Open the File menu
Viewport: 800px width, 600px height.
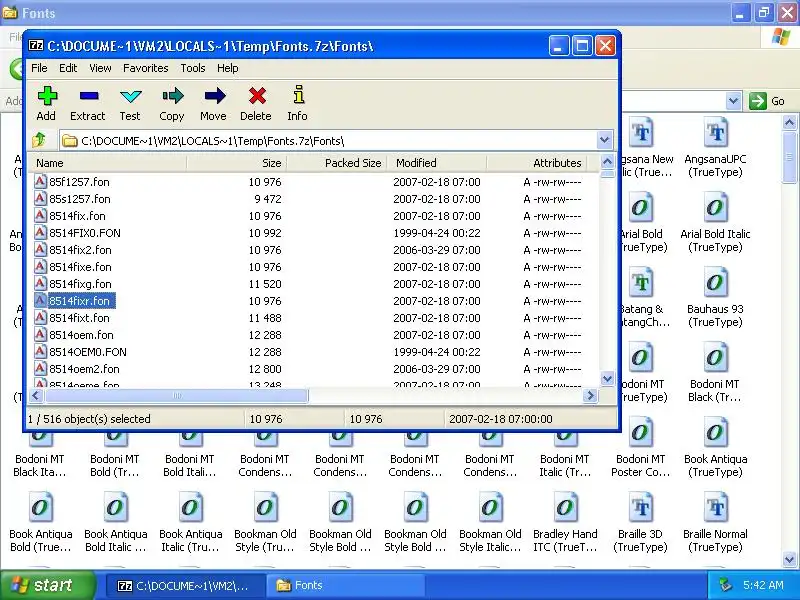39,68
